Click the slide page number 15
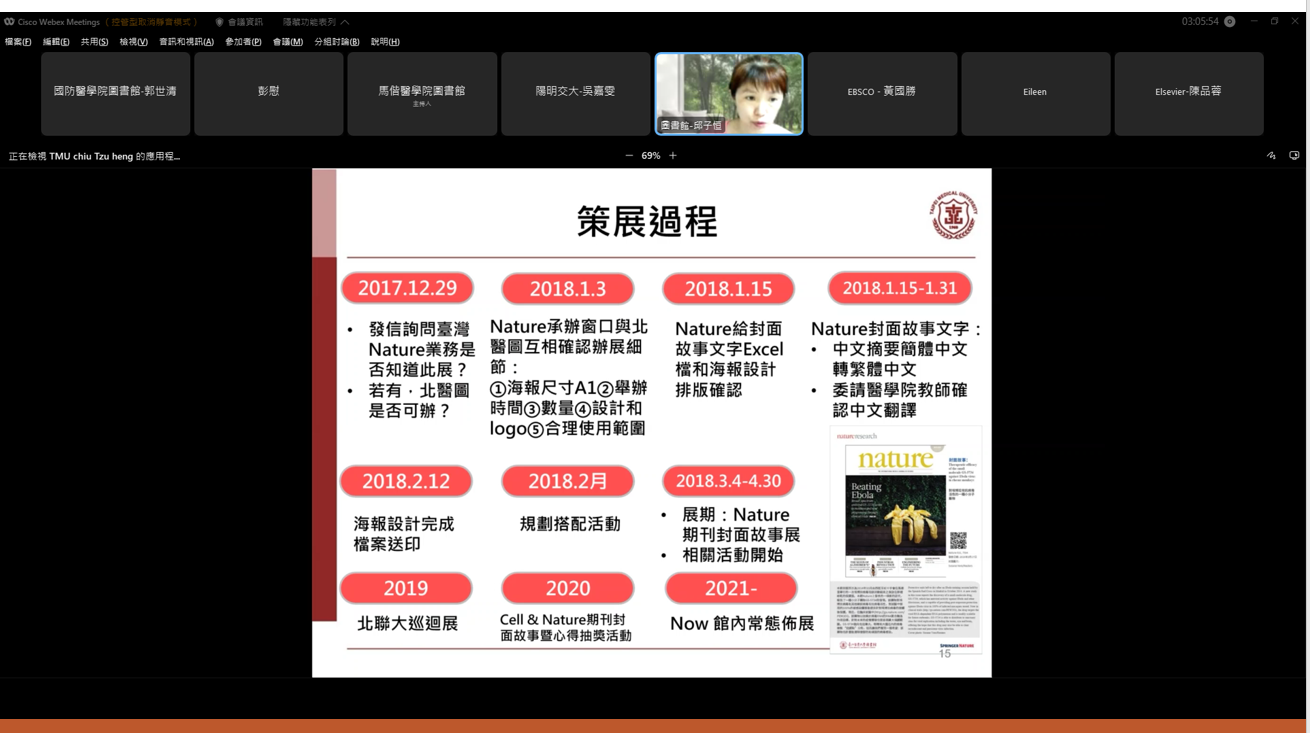This screenshot has width=1310, height=733. (x=945, y=653)
